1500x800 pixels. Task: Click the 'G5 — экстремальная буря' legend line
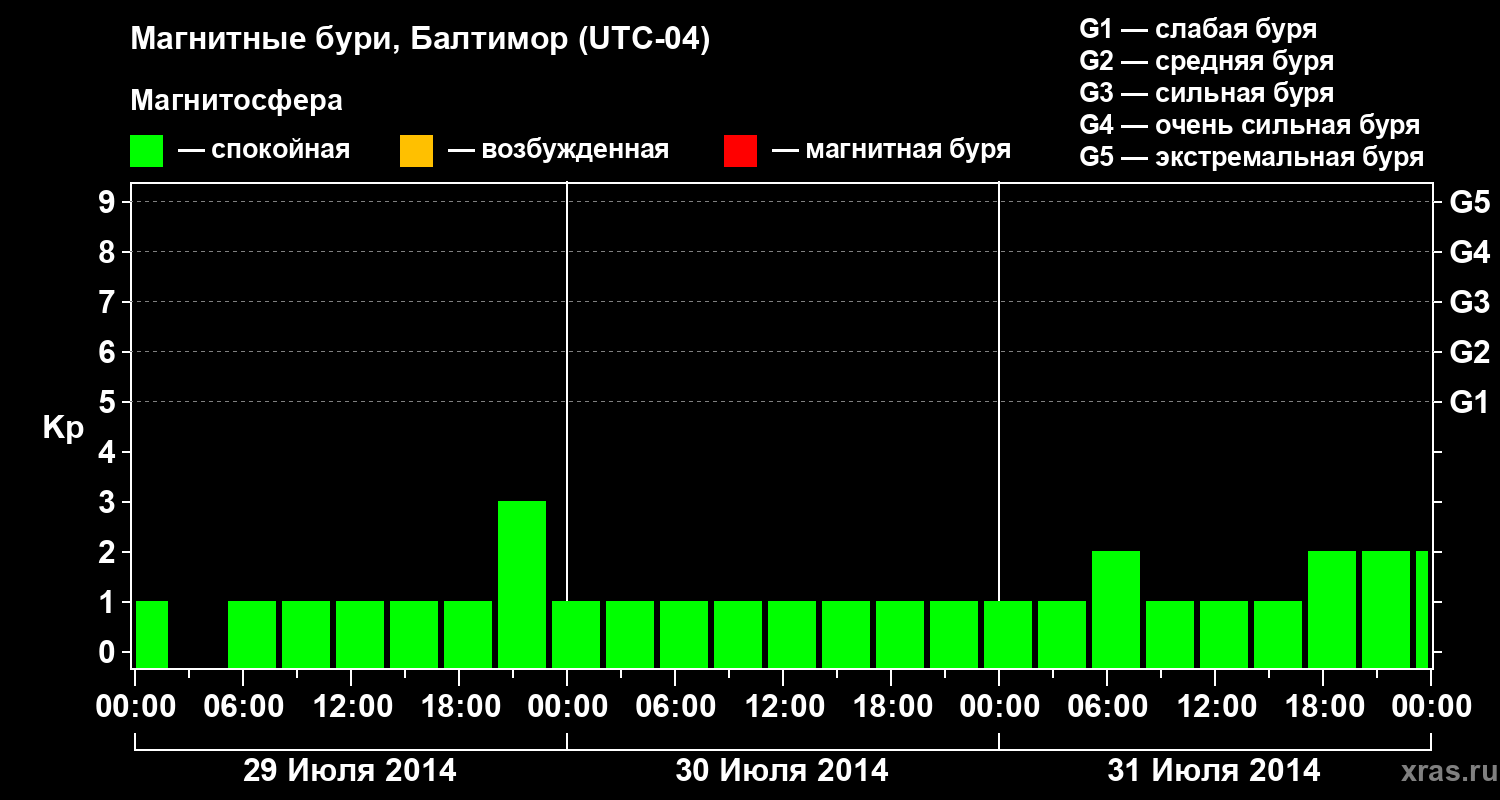point(1252,157)
